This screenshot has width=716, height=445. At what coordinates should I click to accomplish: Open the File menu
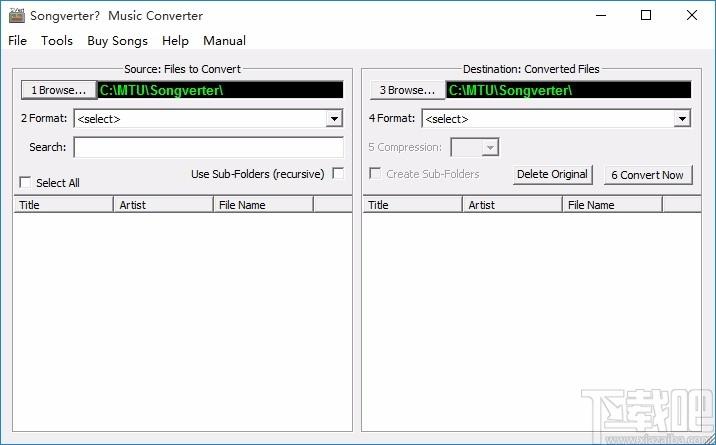(17, 41)
